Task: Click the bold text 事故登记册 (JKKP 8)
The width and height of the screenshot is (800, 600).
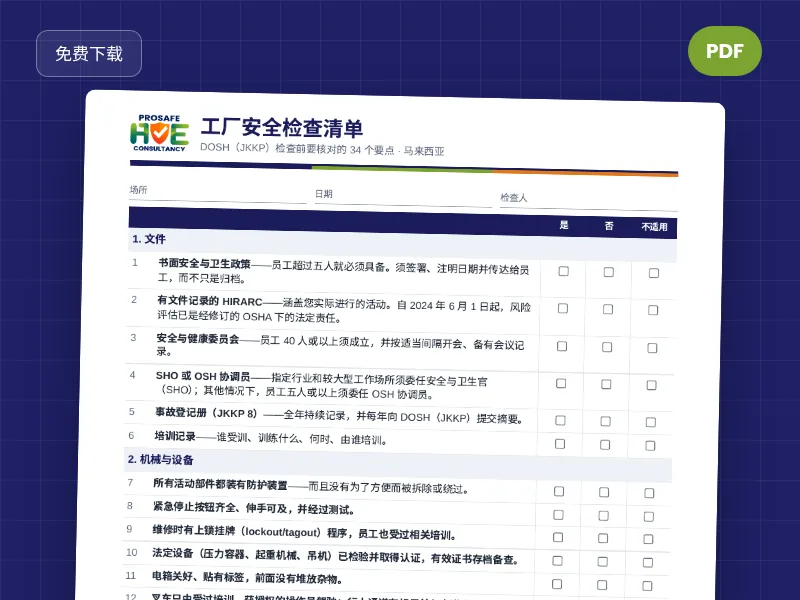Action: [x=207, y=413]
